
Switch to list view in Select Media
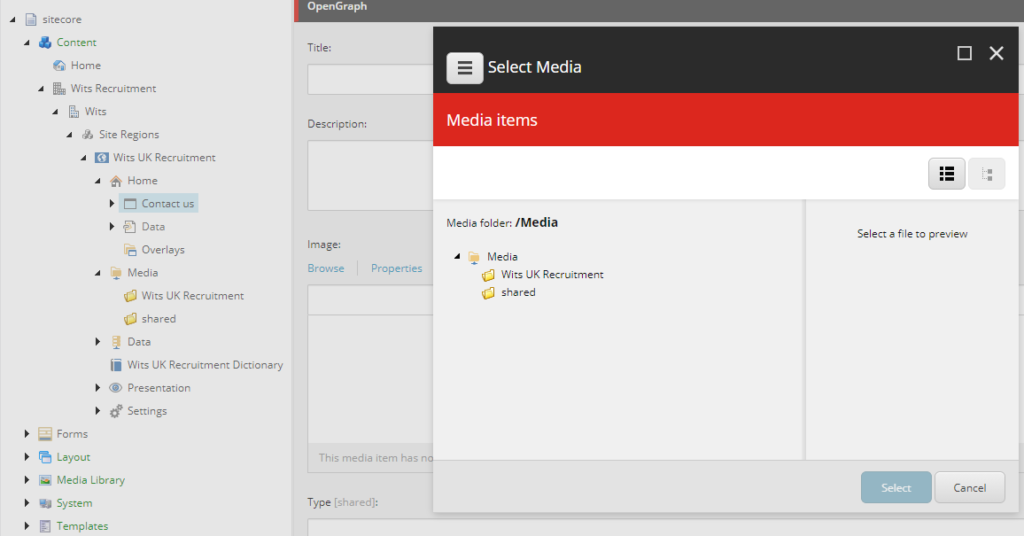click(x=946, y=174)
